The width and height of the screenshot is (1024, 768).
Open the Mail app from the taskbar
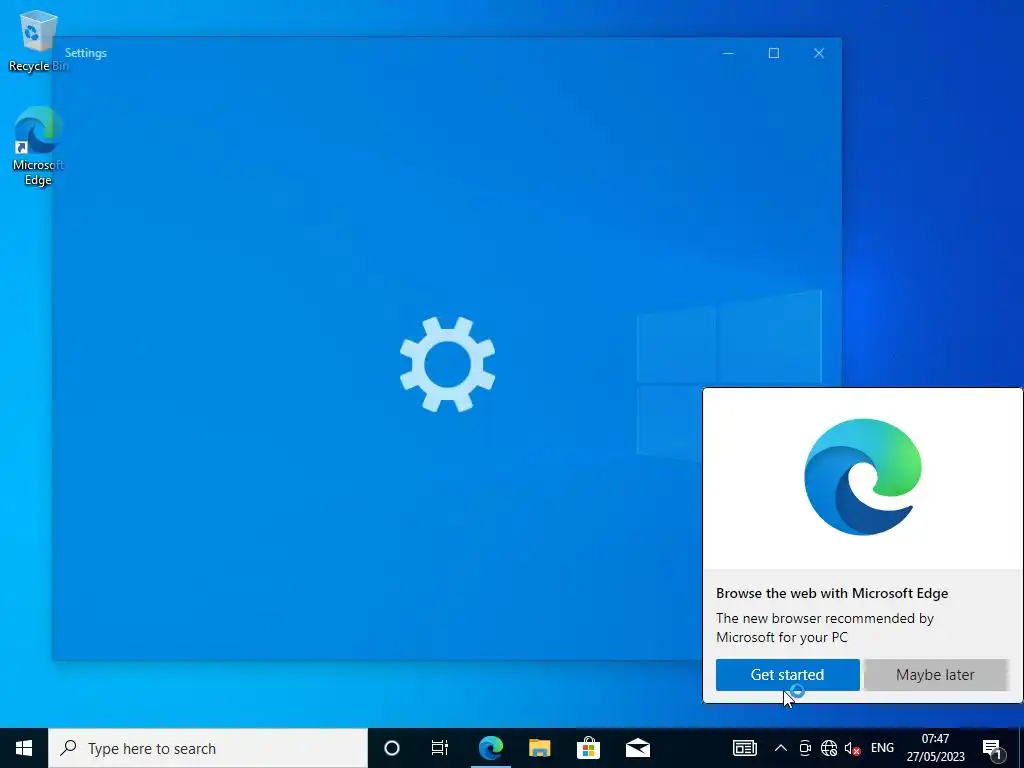pos(638,748)
